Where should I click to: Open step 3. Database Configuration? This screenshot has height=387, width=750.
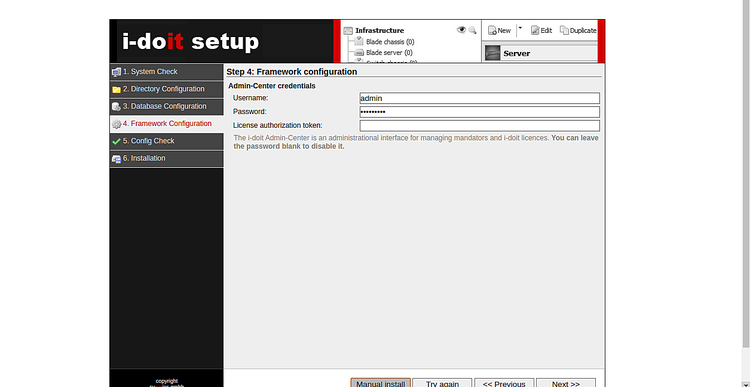click(166, 107)
